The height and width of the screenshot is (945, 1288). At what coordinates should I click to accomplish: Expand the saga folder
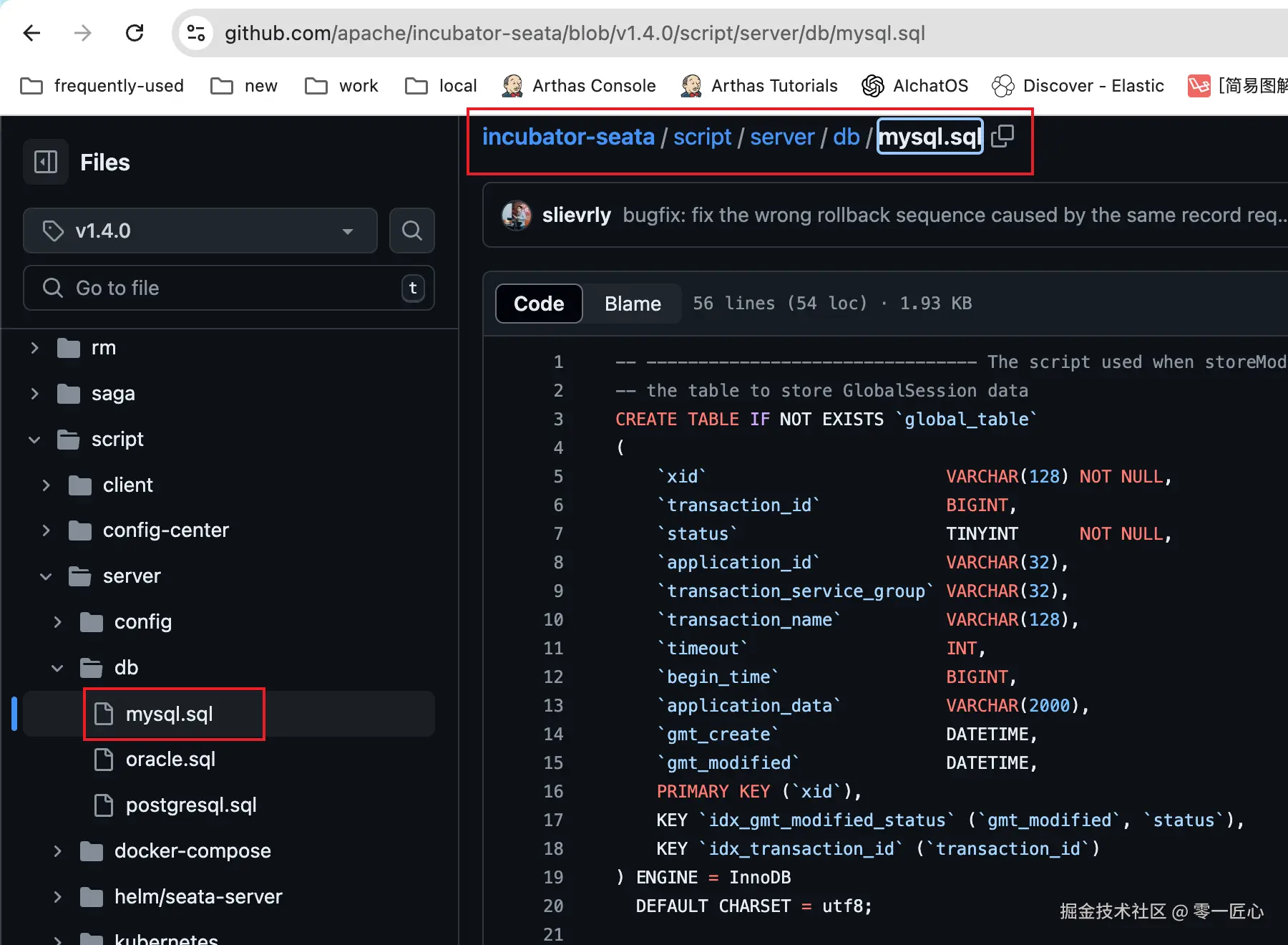pyautogui.click(x=34, y=394)
